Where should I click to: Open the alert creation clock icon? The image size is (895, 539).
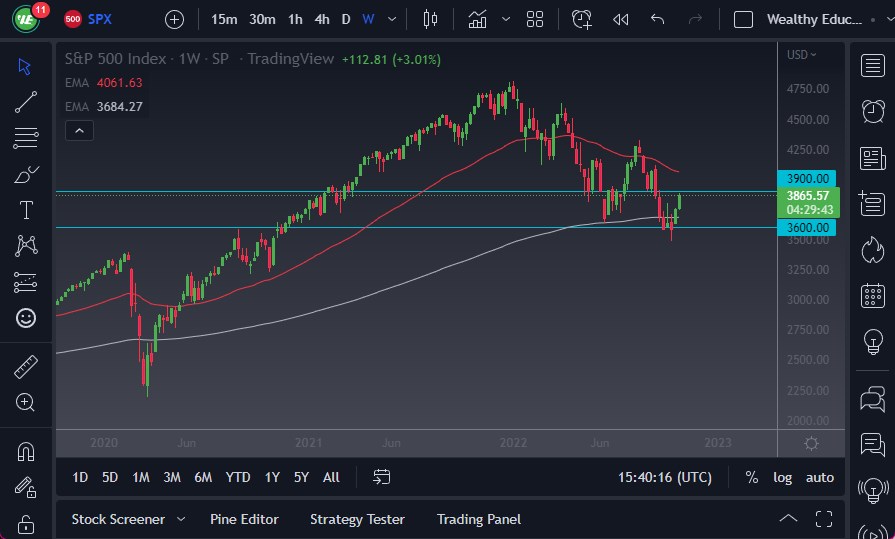coord(582,19)
